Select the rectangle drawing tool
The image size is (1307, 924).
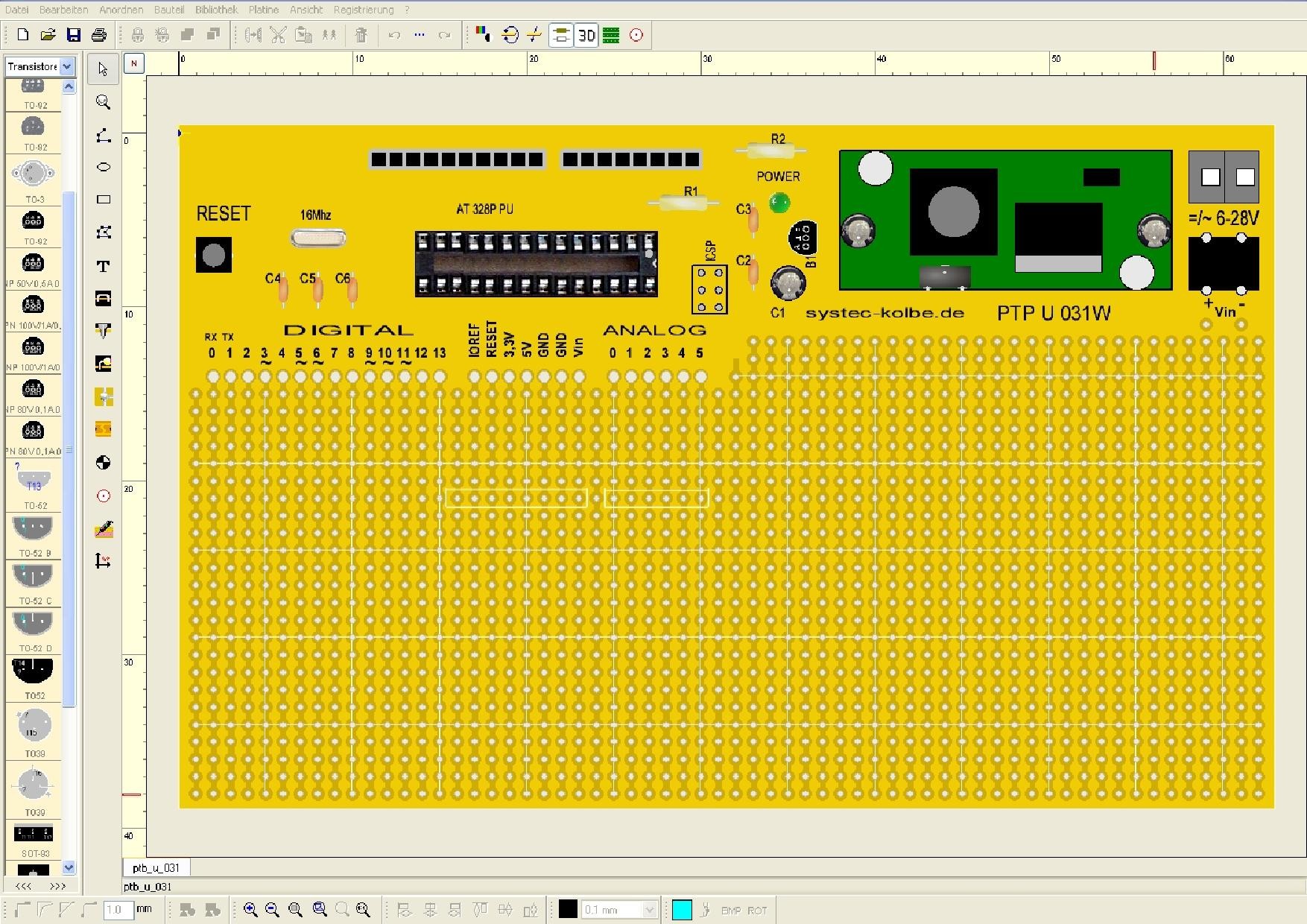coord(104,199)
